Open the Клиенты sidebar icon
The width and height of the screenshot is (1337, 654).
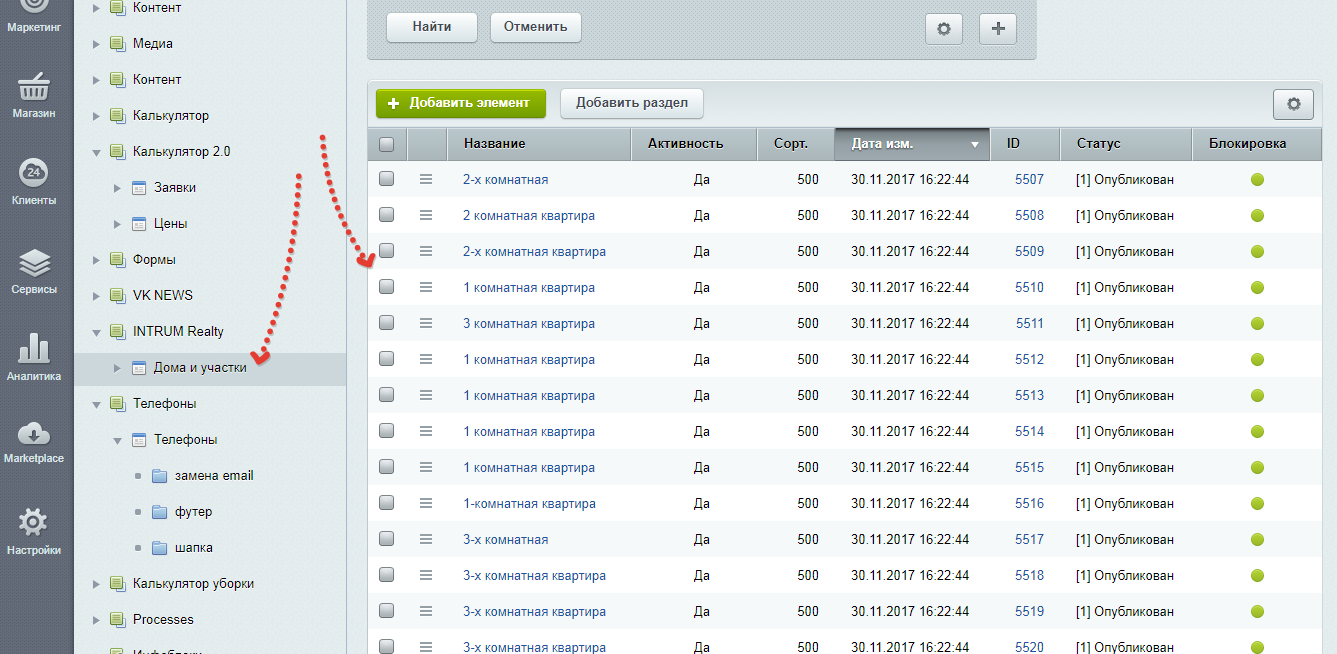click(34, 181)
